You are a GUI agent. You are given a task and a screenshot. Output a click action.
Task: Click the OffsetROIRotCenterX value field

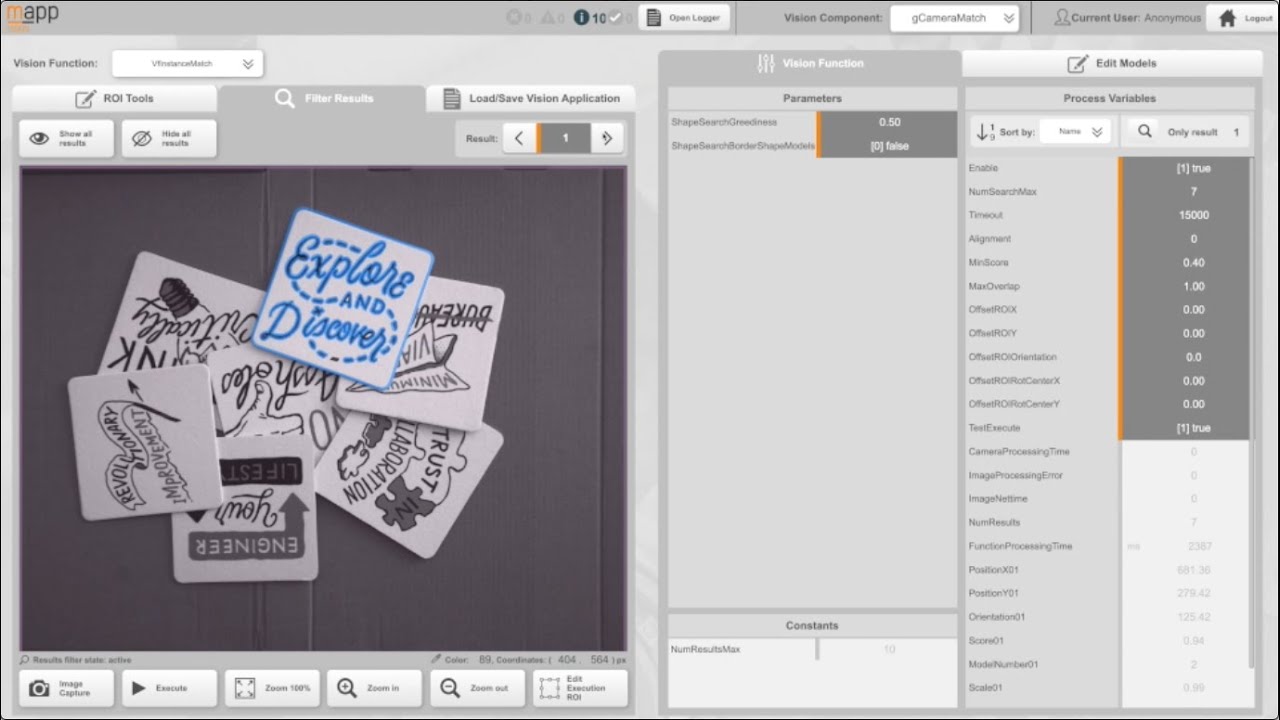[1186, 381]
